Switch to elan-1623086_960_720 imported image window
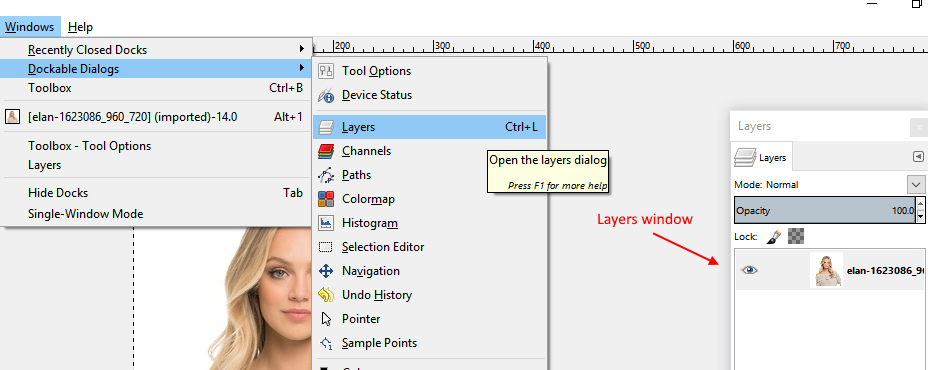Image resolution: width=928 pixels, height=370 pixels. coord(156,117)
